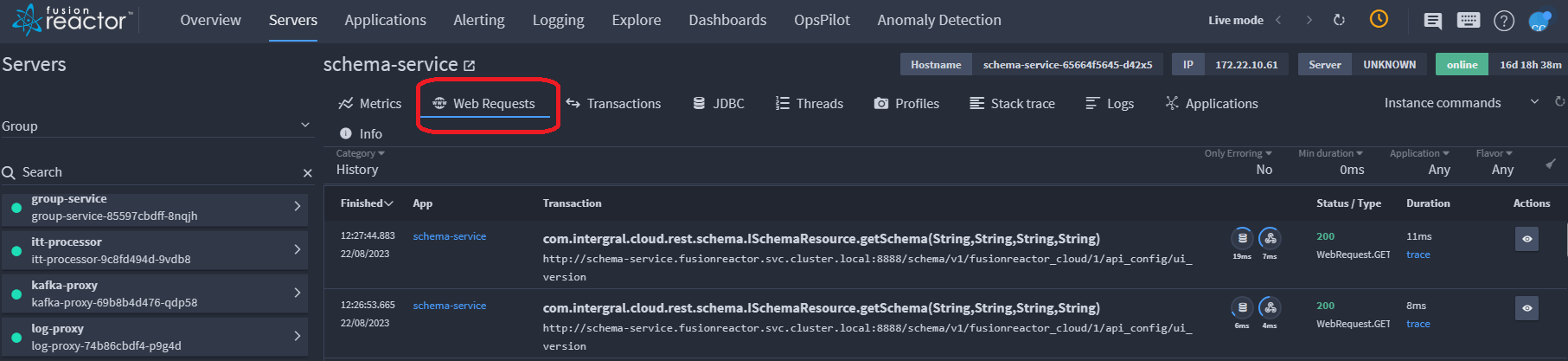Click schema-service app link in first row

[450, 236]
